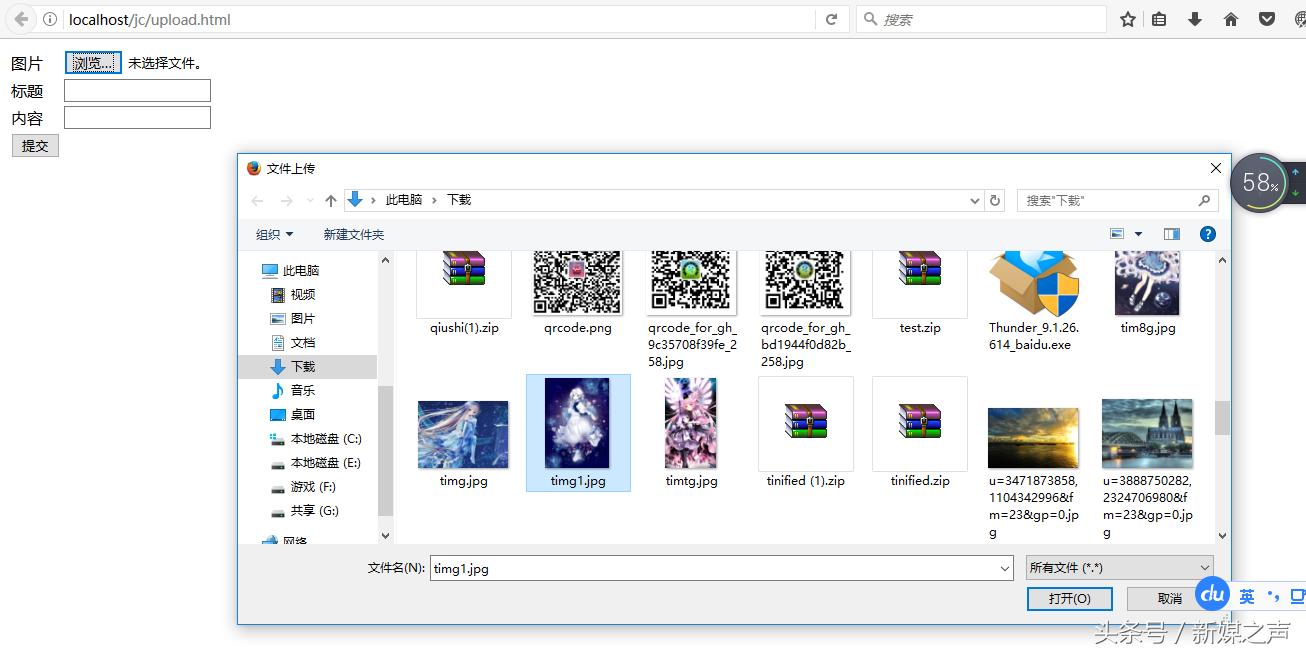This screenshot has height=654, width=1306.
Task: Select the timg1.jpg thumbnail
Action: point(578,425)
